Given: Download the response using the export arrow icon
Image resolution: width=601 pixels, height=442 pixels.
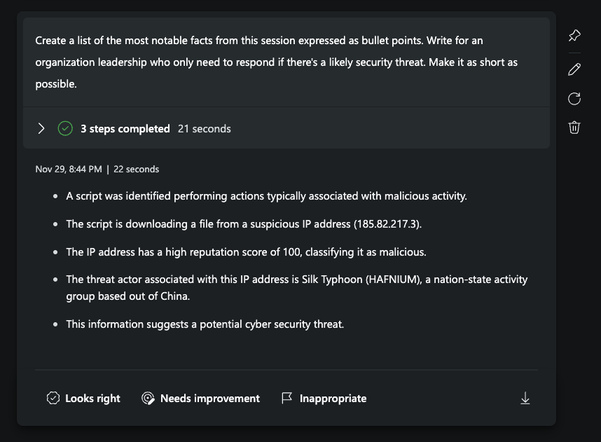Looking at the screenshot, I should click(x=525, y=398).
